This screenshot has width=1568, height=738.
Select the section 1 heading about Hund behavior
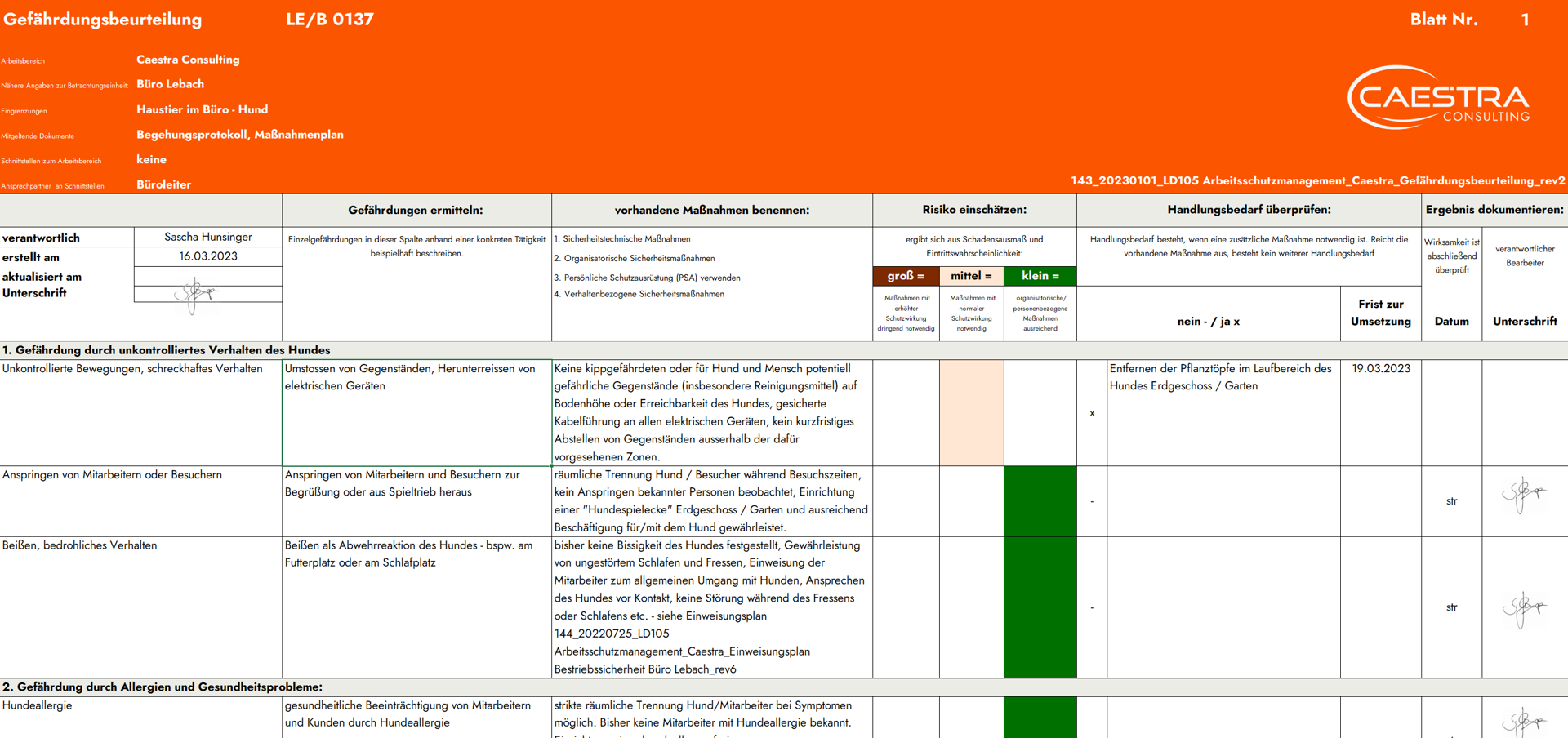pos(167,350)
